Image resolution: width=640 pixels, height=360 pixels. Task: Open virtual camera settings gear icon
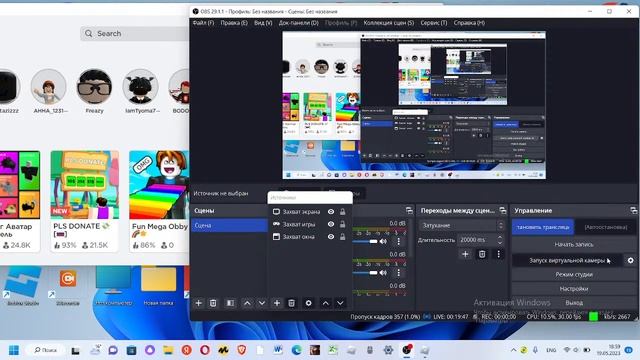(x=630, y=260)
